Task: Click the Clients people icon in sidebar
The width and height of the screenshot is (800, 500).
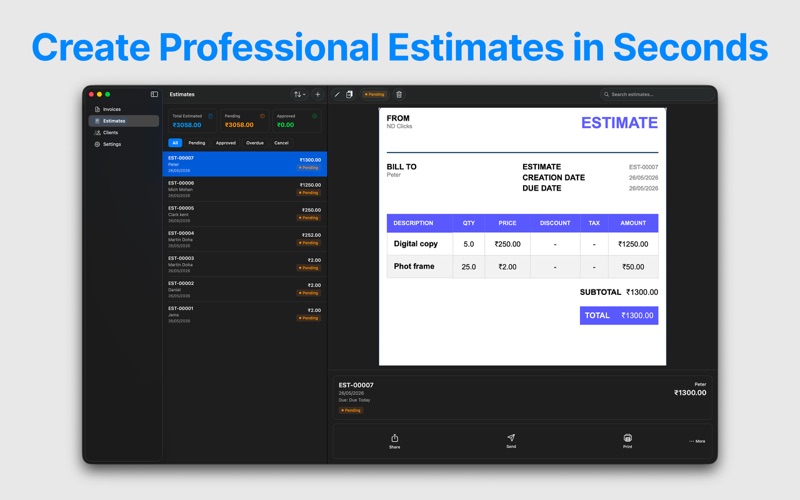Action: tap(97, 133)
